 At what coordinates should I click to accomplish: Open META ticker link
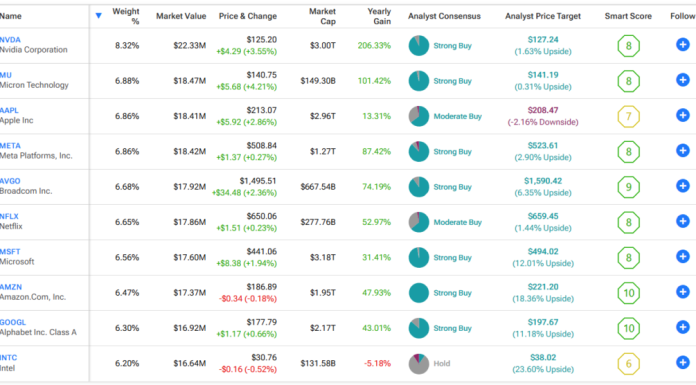[10, 146]
